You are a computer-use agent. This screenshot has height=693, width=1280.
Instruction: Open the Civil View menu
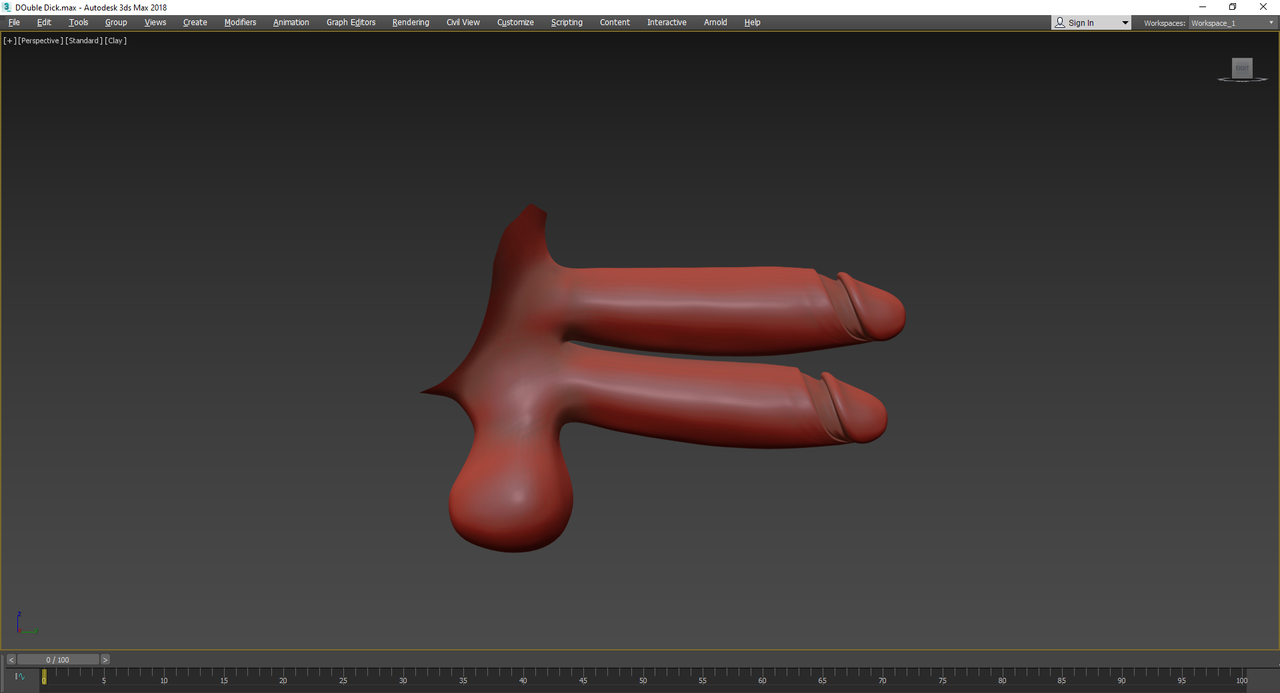tap(463, 22)
